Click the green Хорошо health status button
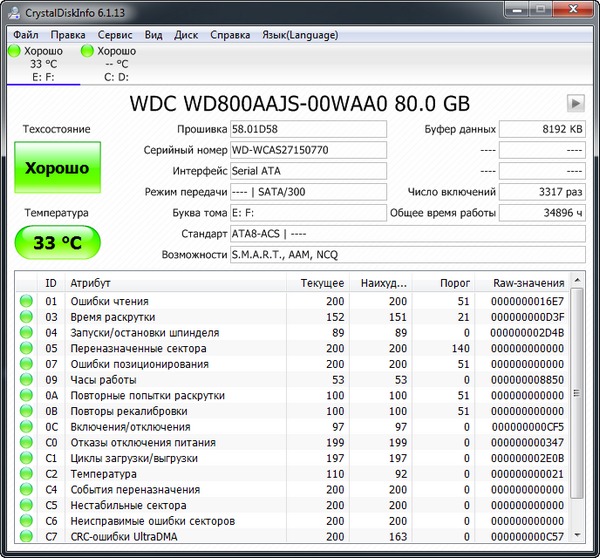This screenshot has height=558, width=600. (57, 168)
